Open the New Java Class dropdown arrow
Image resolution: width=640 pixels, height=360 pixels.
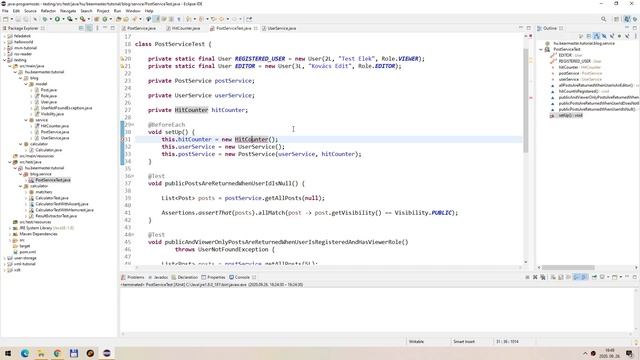tap(111, 19)
